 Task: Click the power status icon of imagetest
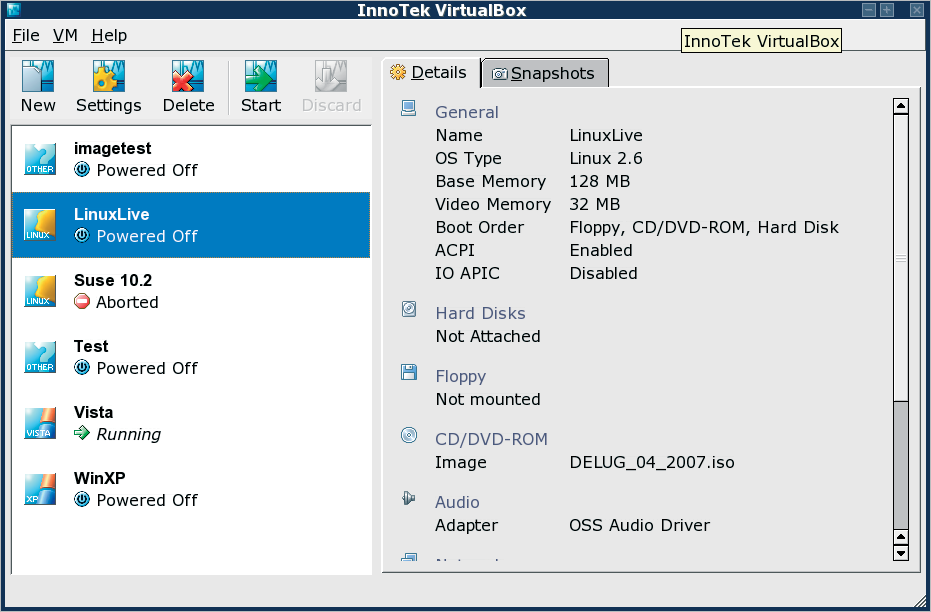[x=82, y=170]
